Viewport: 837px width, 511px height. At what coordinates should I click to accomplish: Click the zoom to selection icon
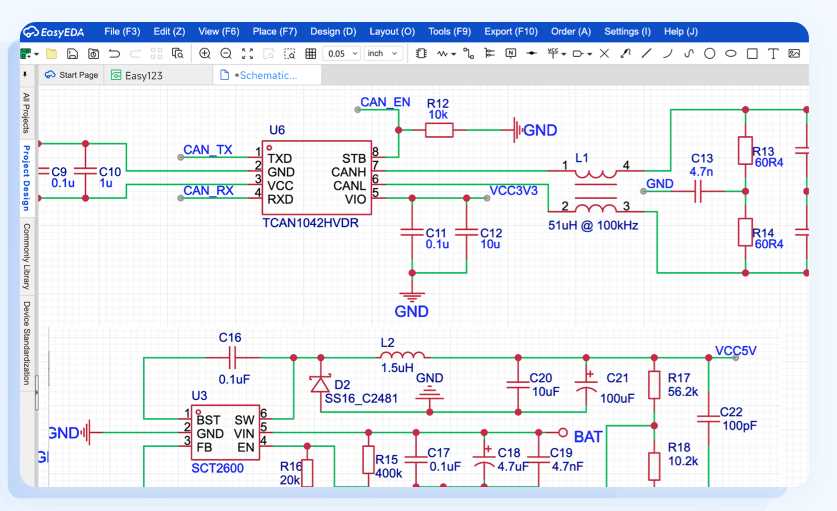pos(289,53)
